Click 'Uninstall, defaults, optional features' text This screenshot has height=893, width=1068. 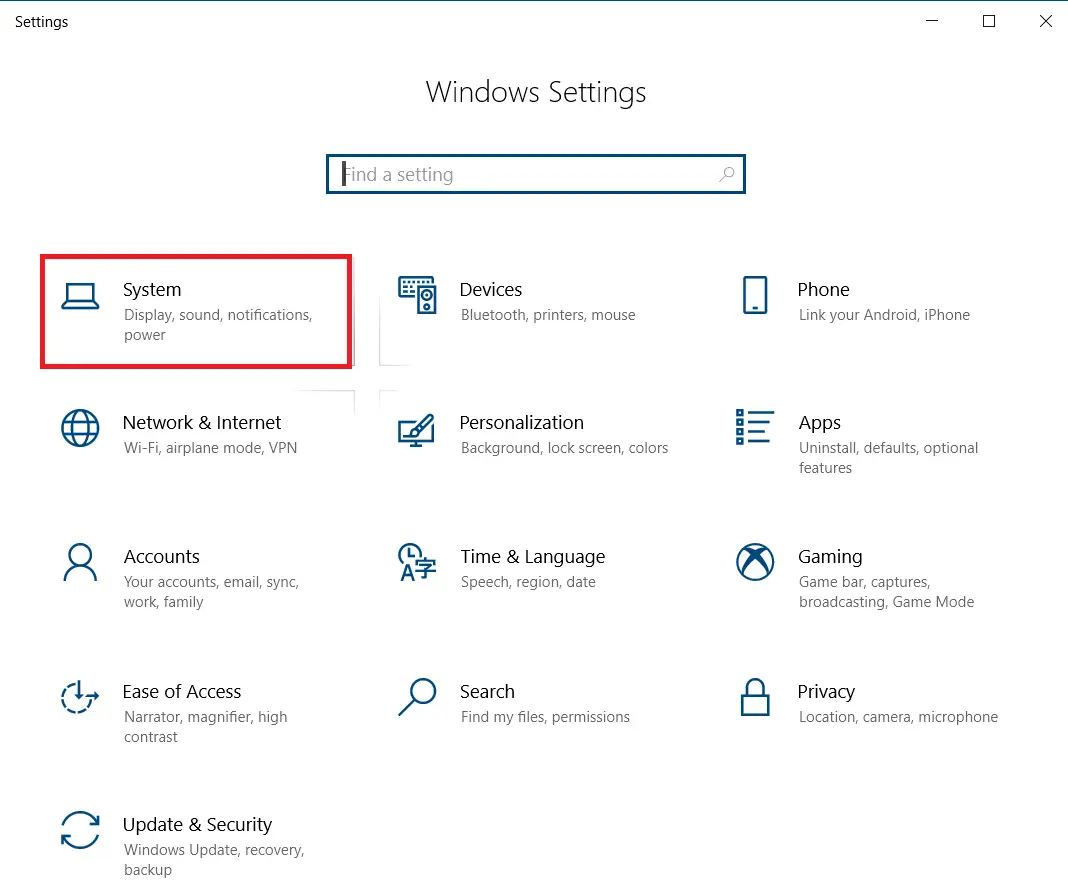[x=888, y=458]
